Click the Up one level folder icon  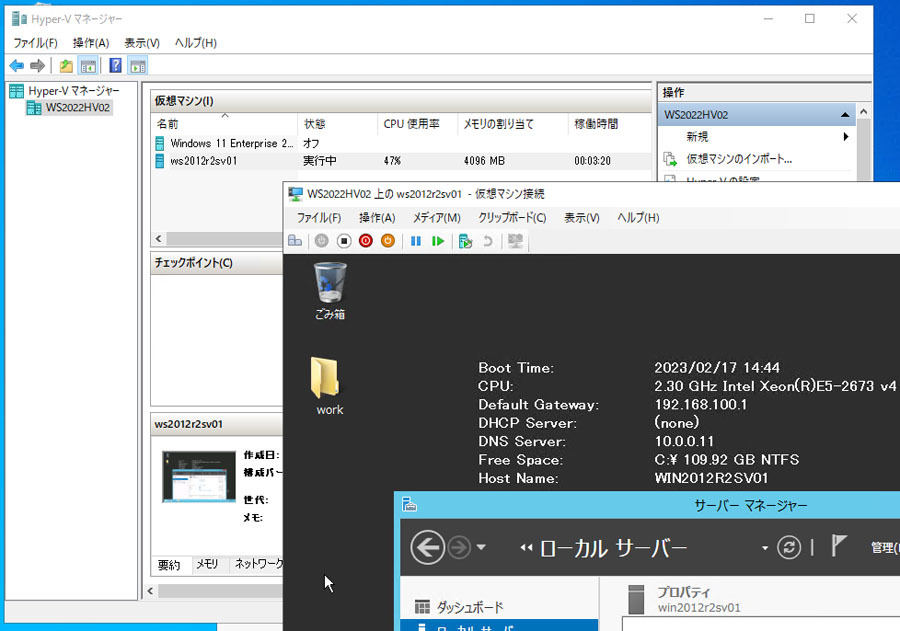[66, 66]
